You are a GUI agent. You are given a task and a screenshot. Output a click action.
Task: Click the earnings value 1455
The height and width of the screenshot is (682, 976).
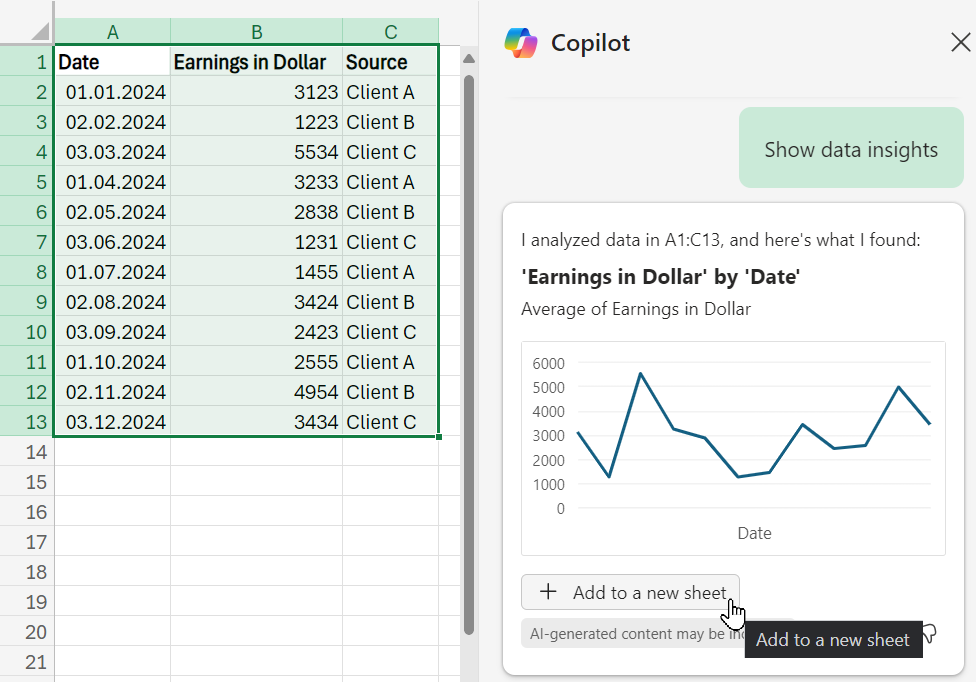(256, 271)
